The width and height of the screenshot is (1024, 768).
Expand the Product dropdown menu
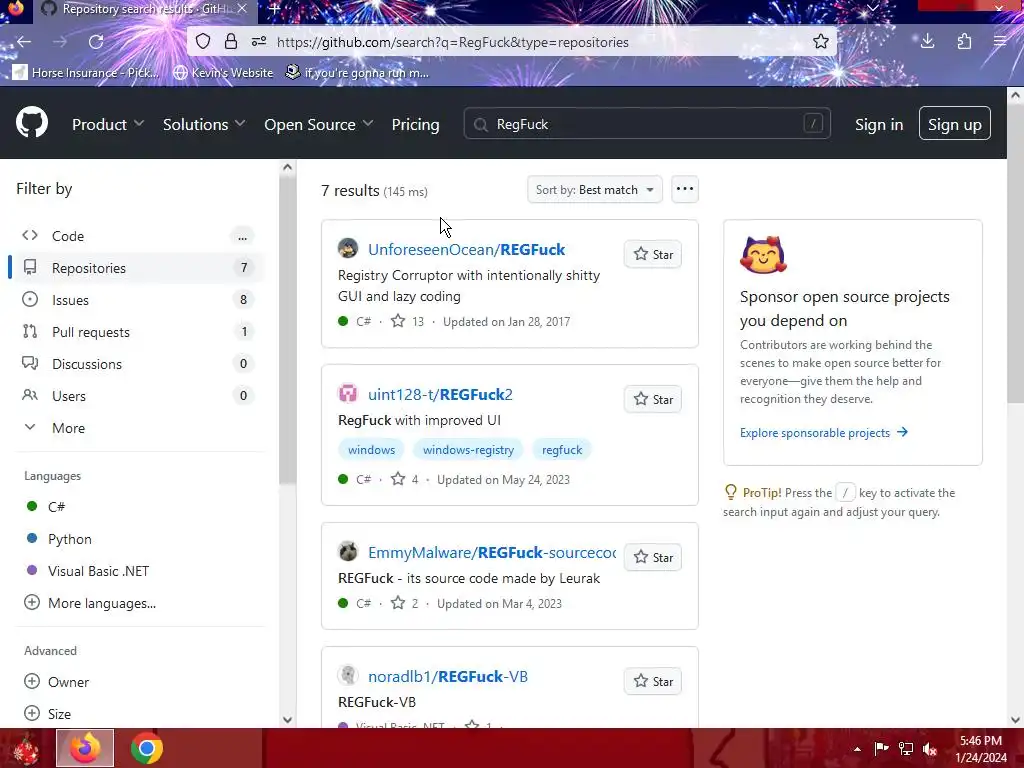(x=108, y=124)
